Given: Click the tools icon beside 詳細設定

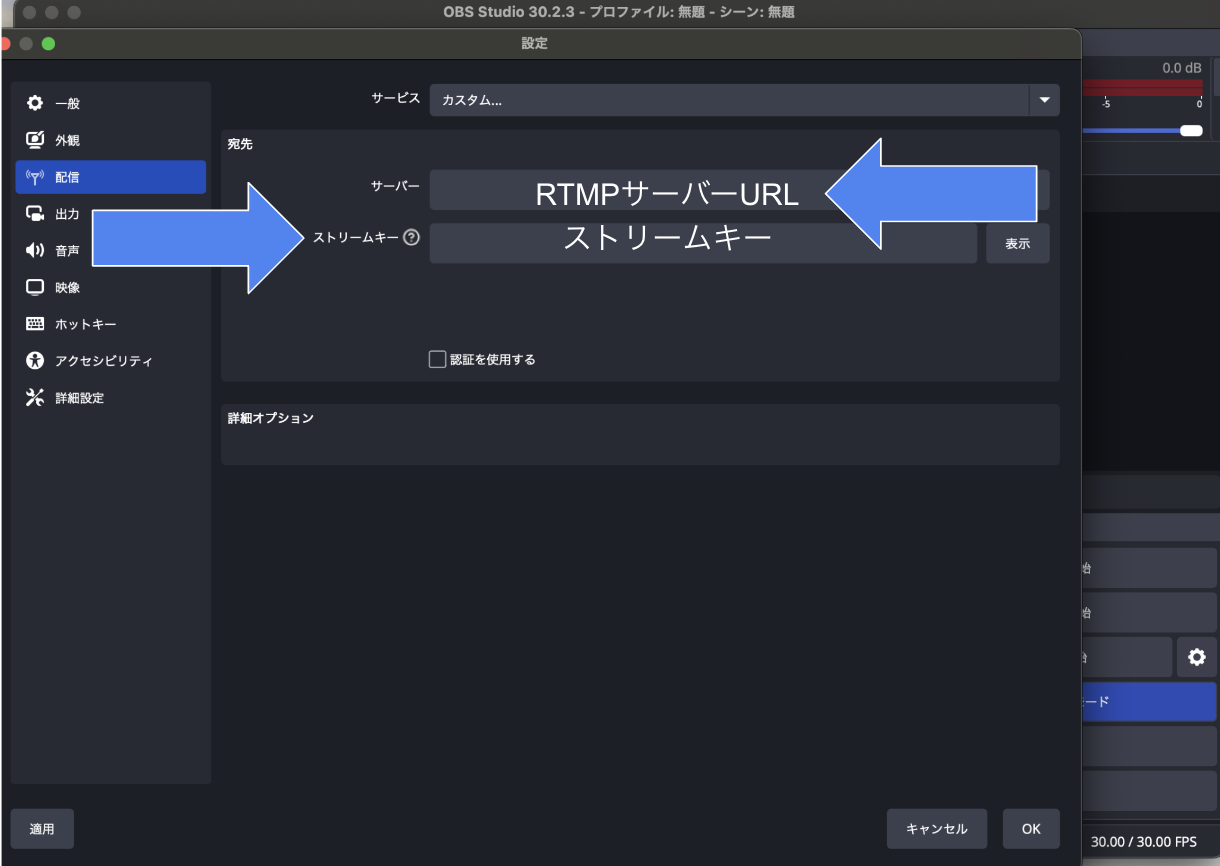Looking at the screenshot, I should 35,398.
